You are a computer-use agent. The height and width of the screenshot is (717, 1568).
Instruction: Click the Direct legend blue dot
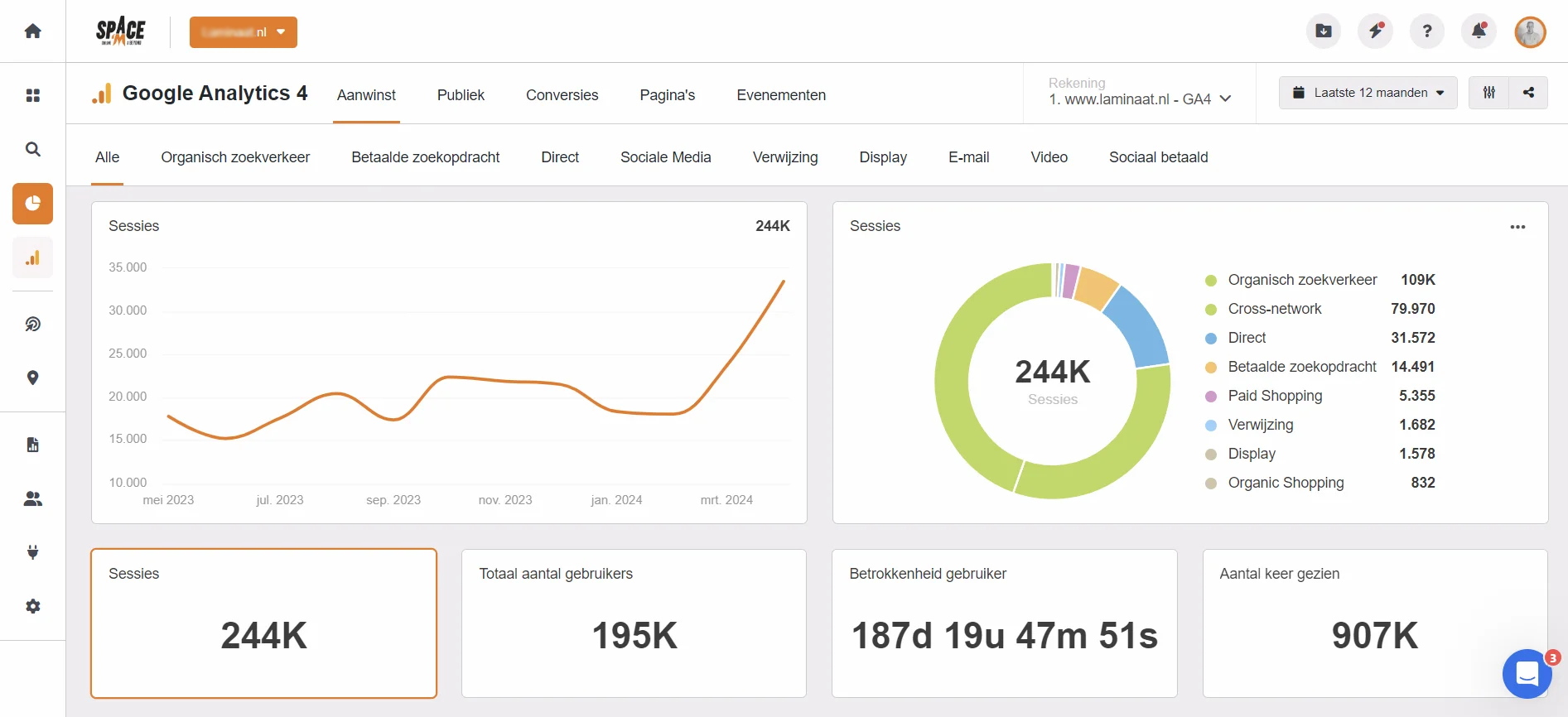(1211, 339)
